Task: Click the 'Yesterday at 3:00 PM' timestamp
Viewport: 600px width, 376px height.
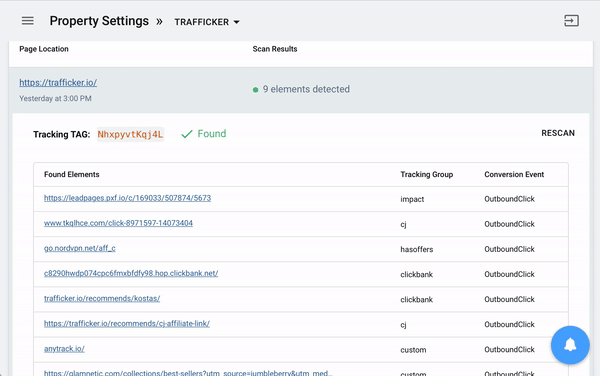Action: coord(55,99)
